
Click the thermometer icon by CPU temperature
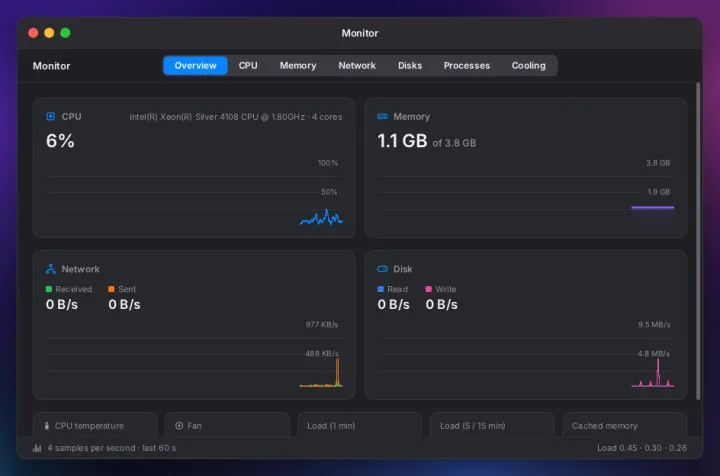click(x=47, y=426)
